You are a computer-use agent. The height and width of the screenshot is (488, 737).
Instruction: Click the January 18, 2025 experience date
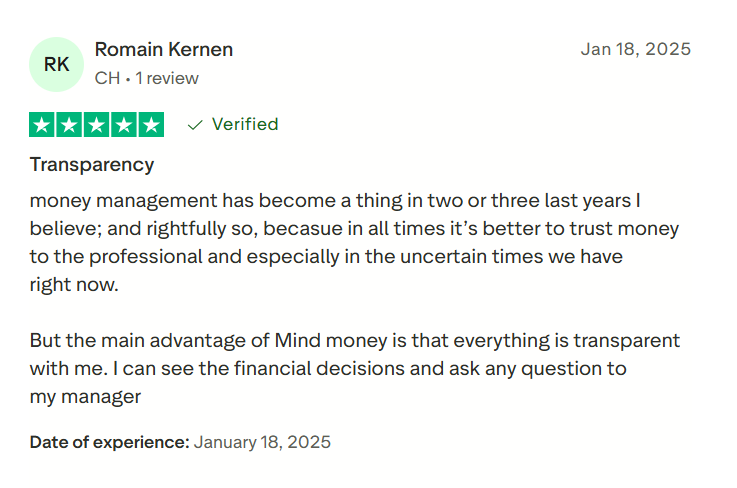[262, 441]
